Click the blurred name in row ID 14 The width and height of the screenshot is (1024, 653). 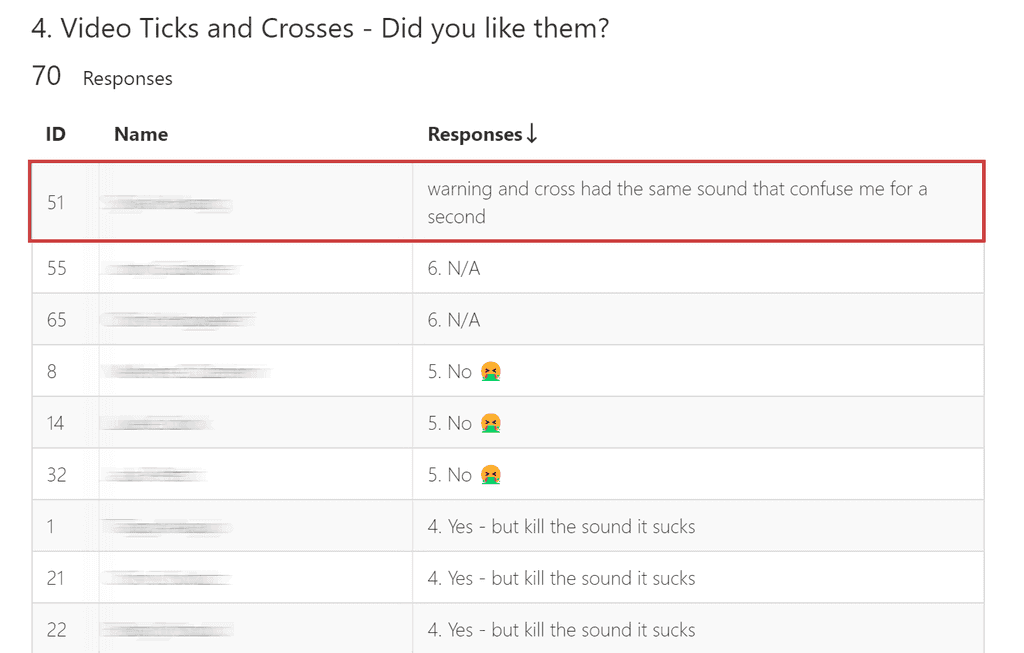point(160,424)
